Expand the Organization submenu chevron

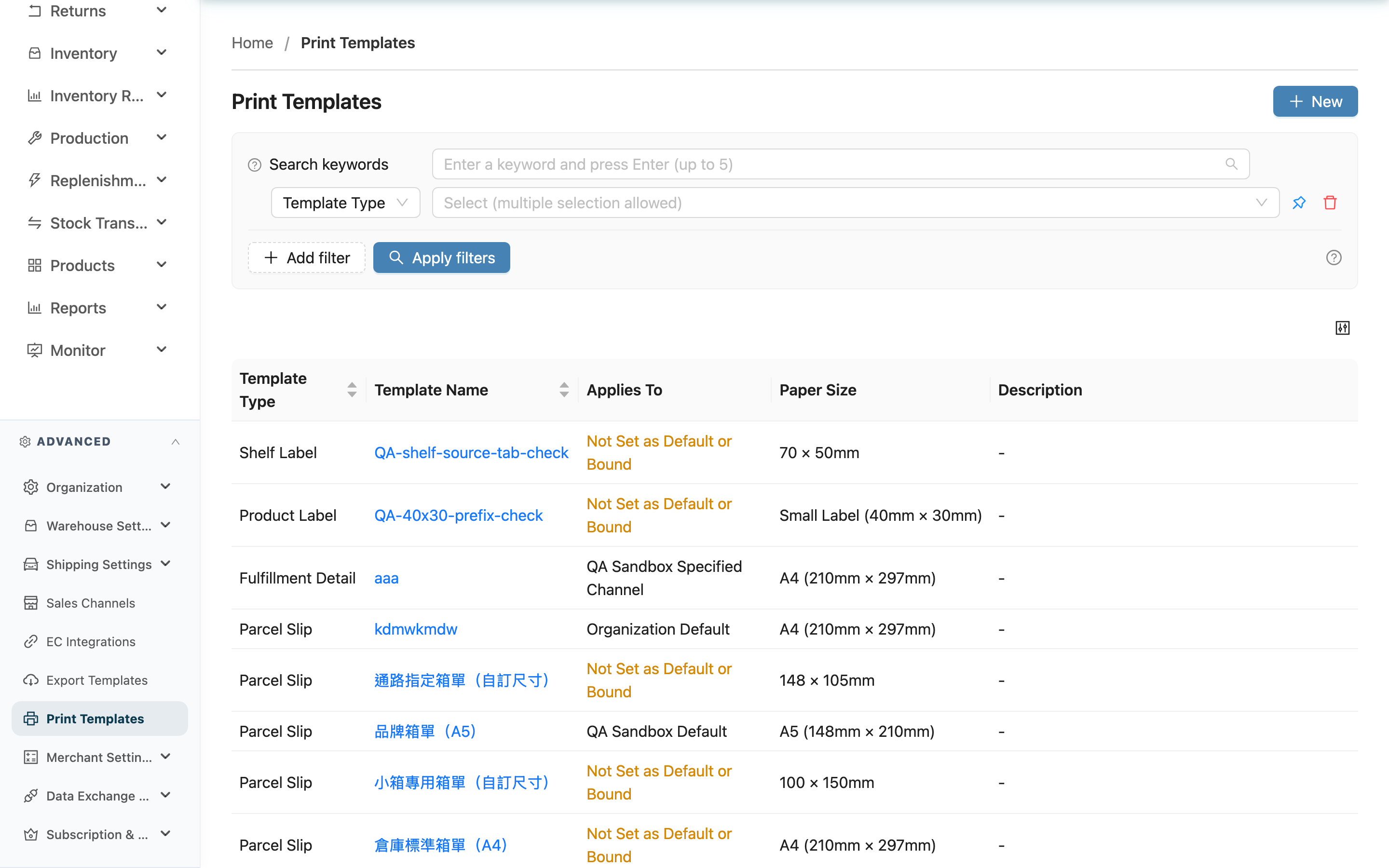coord(166,487)
